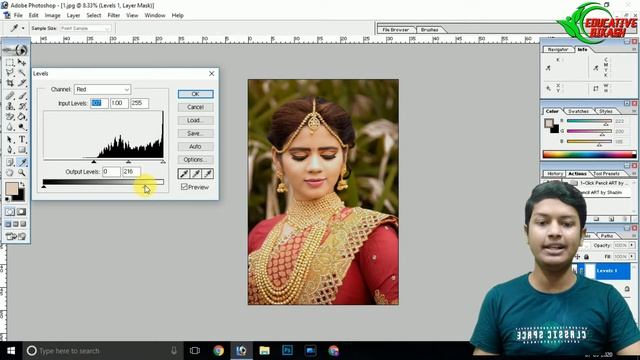The width and height of the screenshot is (640, 360).
Task: Select the Shape tool
Action: [22, 150]
